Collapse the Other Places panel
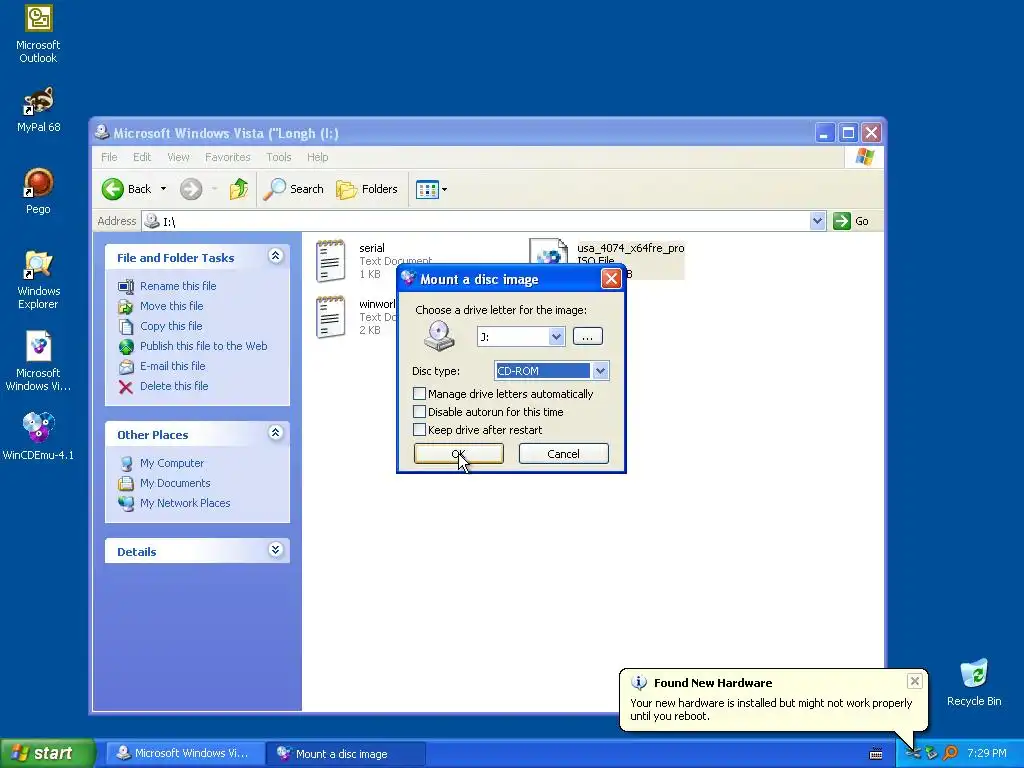Viewport: 1024px width, 768px height. tap(276, 432)
